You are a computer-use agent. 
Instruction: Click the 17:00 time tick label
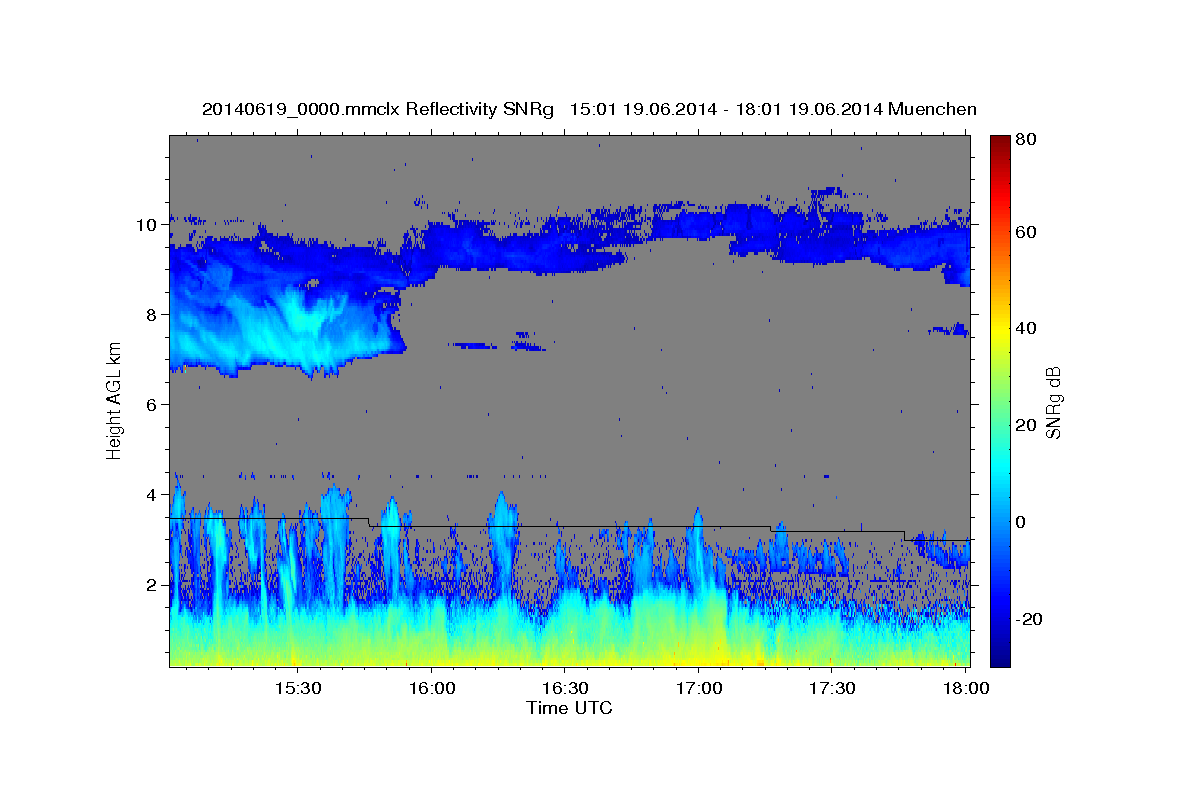click(699, 689)
